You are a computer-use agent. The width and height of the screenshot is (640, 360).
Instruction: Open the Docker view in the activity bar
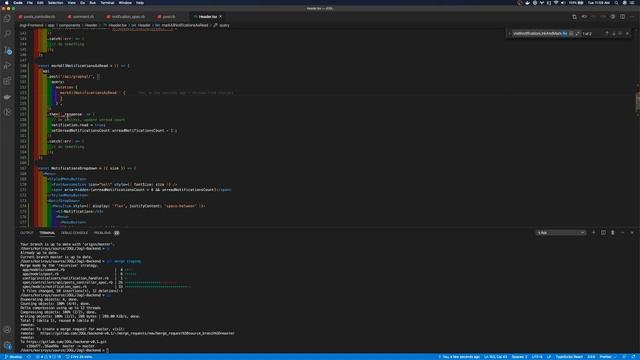pos(7,97)
